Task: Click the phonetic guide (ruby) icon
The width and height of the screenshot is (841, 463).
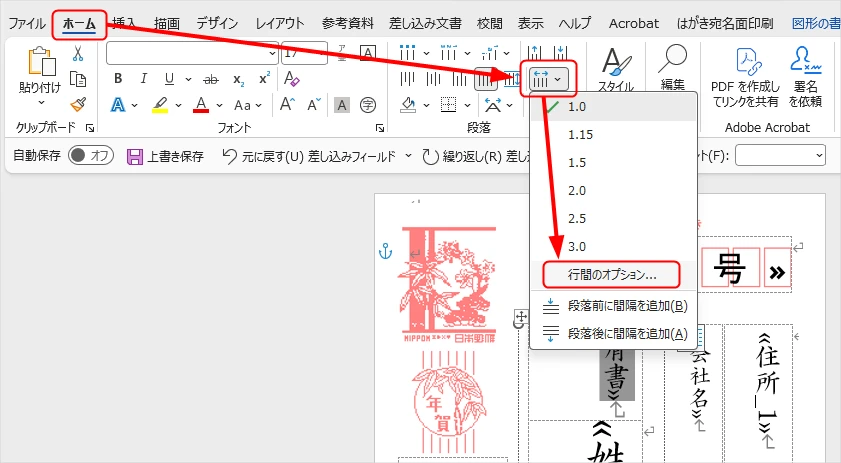Action: click(x=341, y=53)
